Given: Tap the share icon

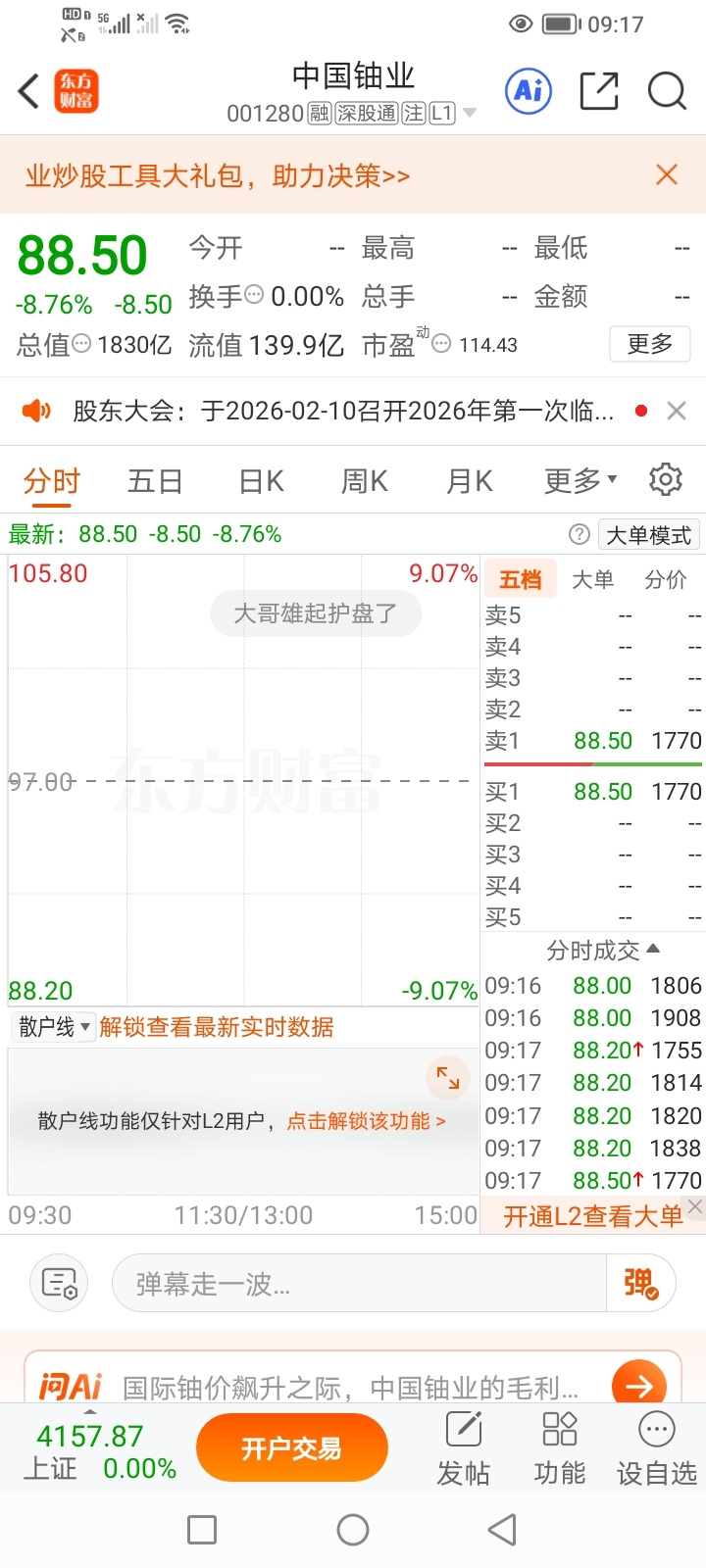Looking at the screenshot, I should point(599,91).
